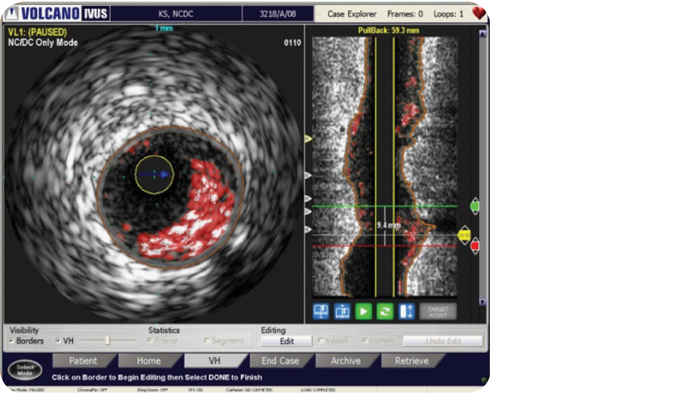Click the first blue bookmark icon
Image resolution: width=700 pixels, height=394 pixels.
(x=321, y=311)
